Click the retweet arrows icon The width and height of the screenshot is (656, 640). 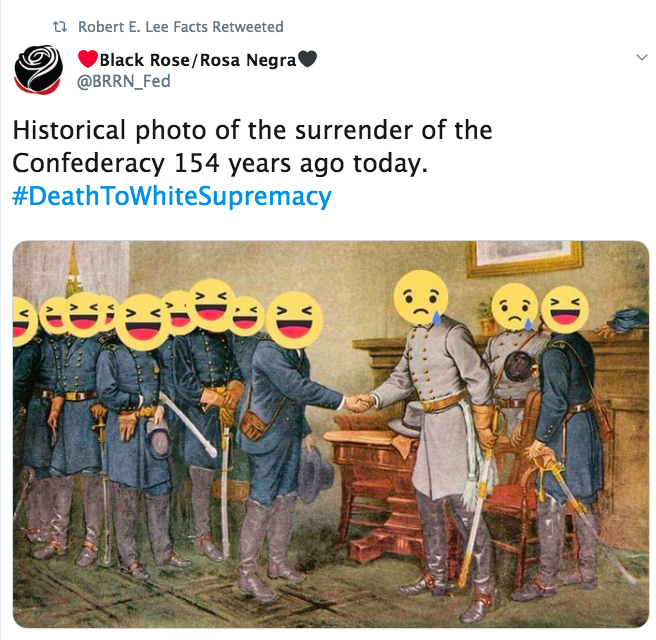point(60,27)
